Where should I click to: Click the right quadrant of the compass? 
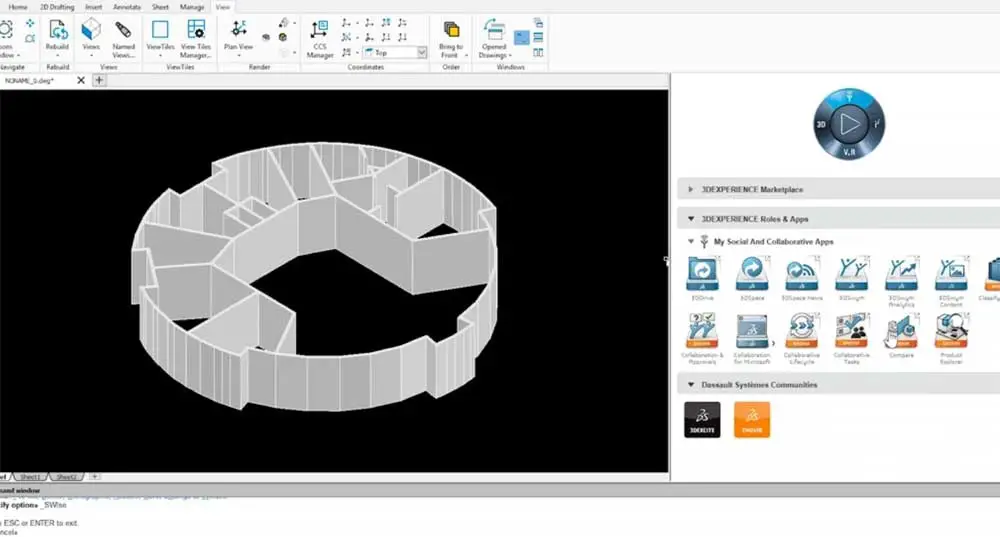click(876, 124)
